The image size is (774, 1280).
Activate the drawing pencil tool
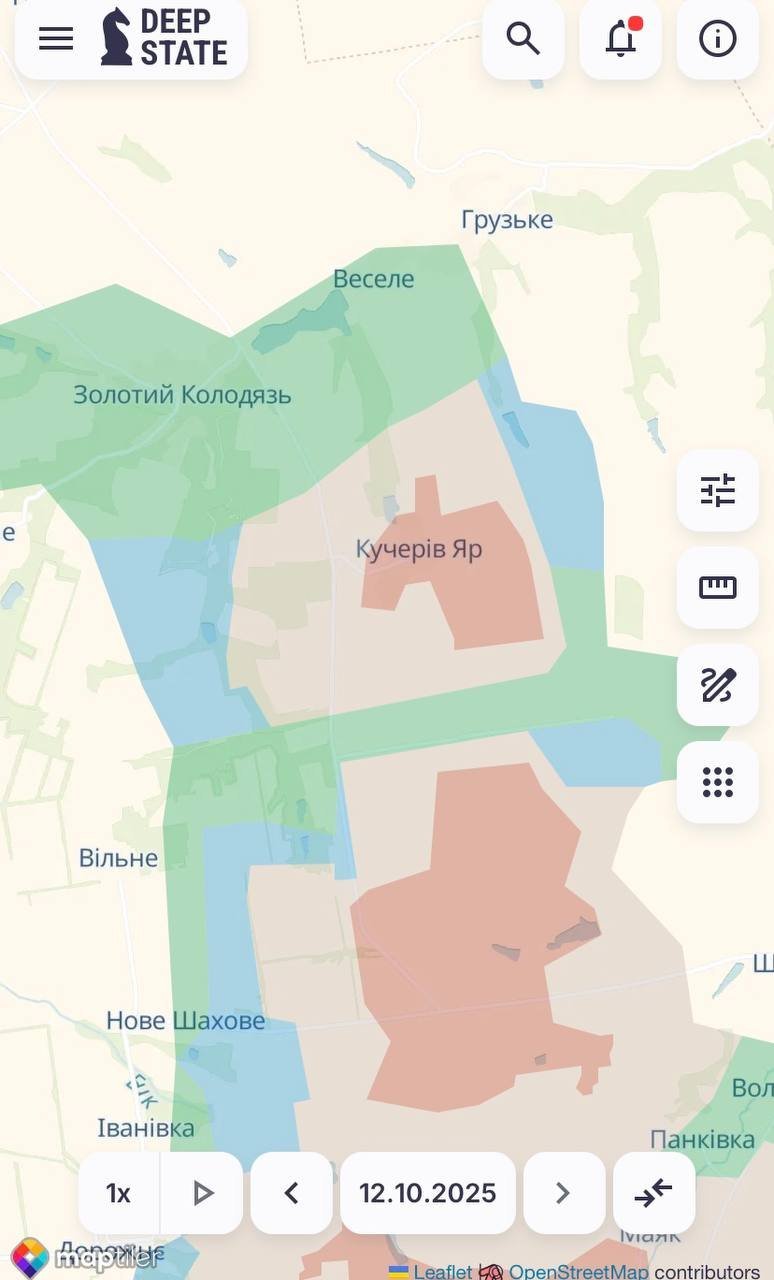click(x=718, y=685)
